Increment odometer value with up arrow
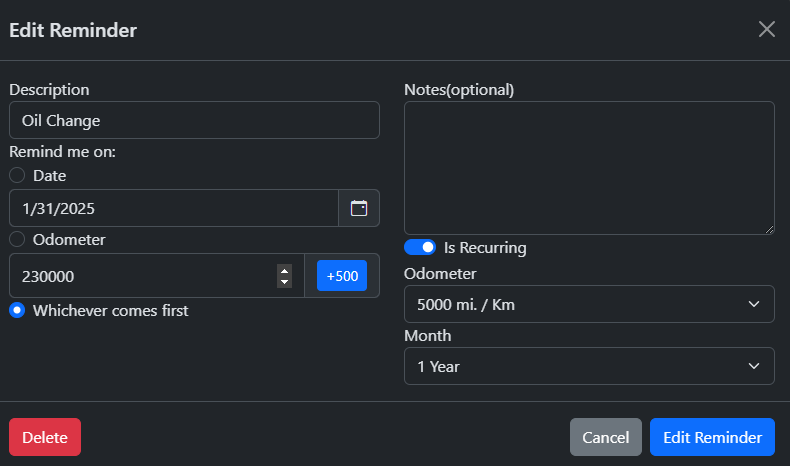The width and height of the screenshot is (790, 466). click(x=285, y=270)
